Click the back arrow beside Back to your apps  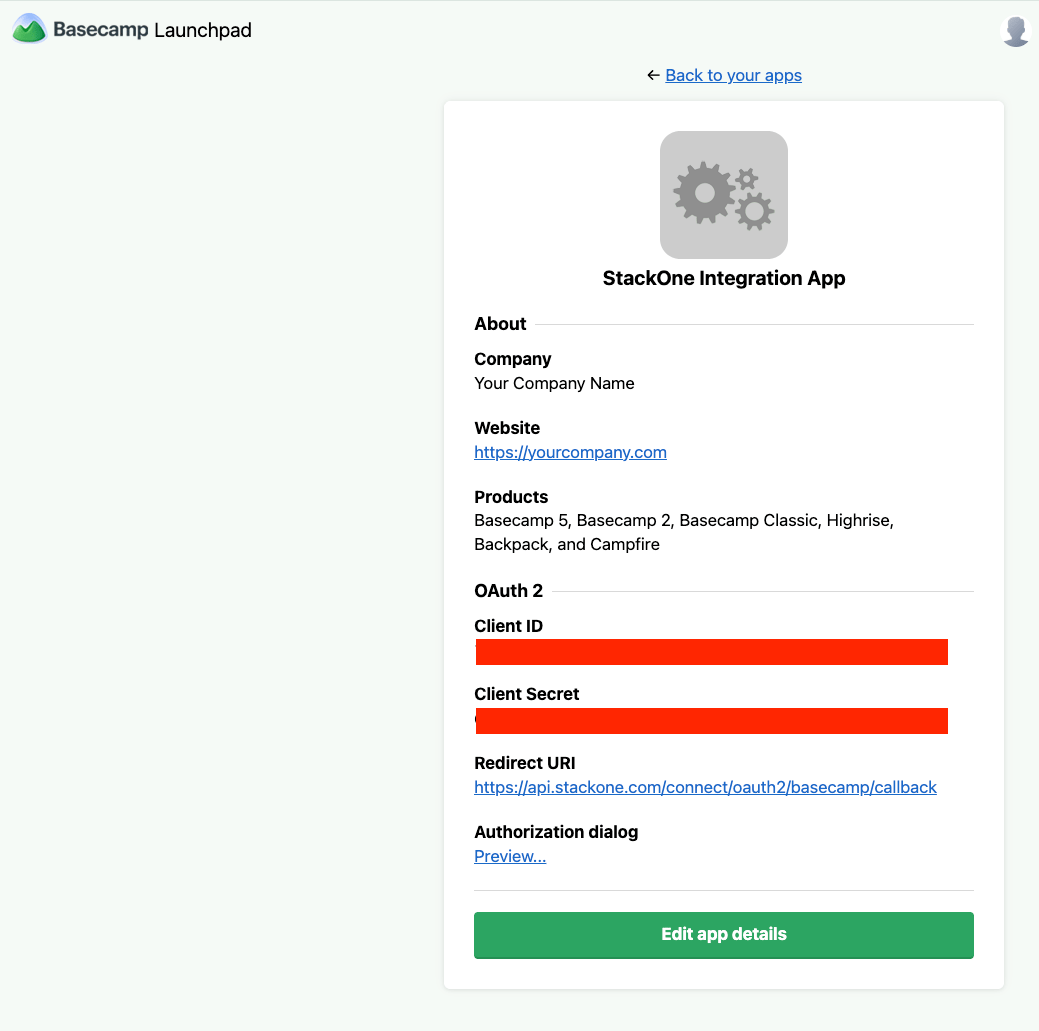653,76
